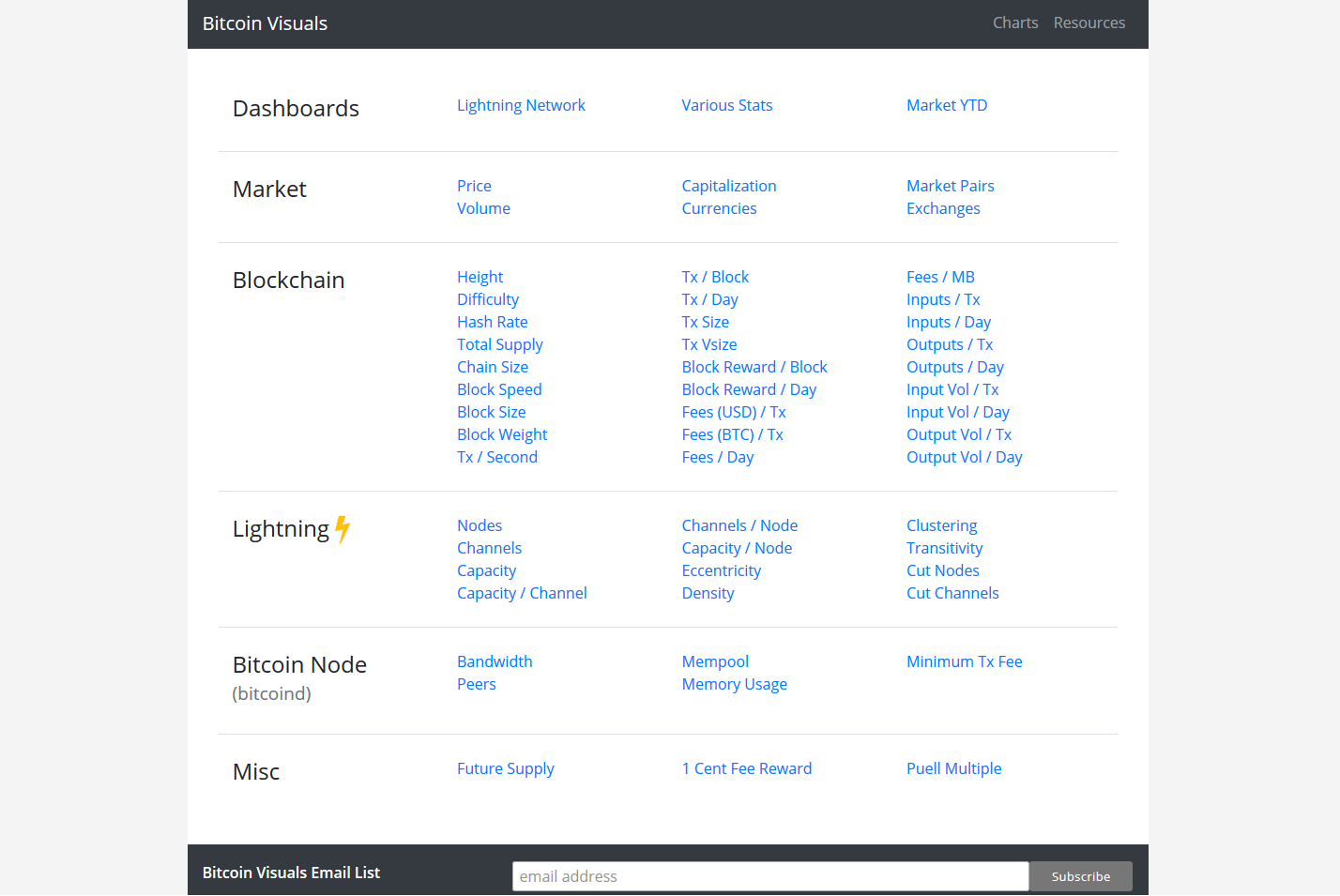The image size is (1340, 896).
Task: View the Output Vol / Day chart
Action: point(965,457)
